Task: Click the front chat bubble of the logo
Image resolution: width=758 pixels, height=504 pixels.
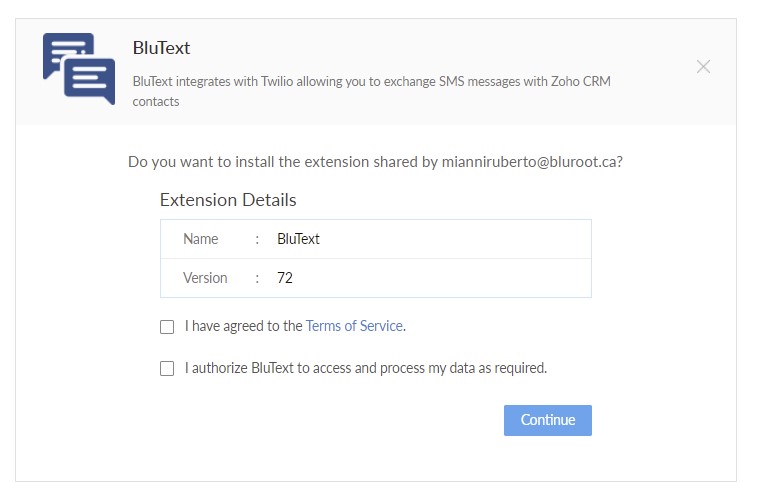Action: (x=91, y=80)
